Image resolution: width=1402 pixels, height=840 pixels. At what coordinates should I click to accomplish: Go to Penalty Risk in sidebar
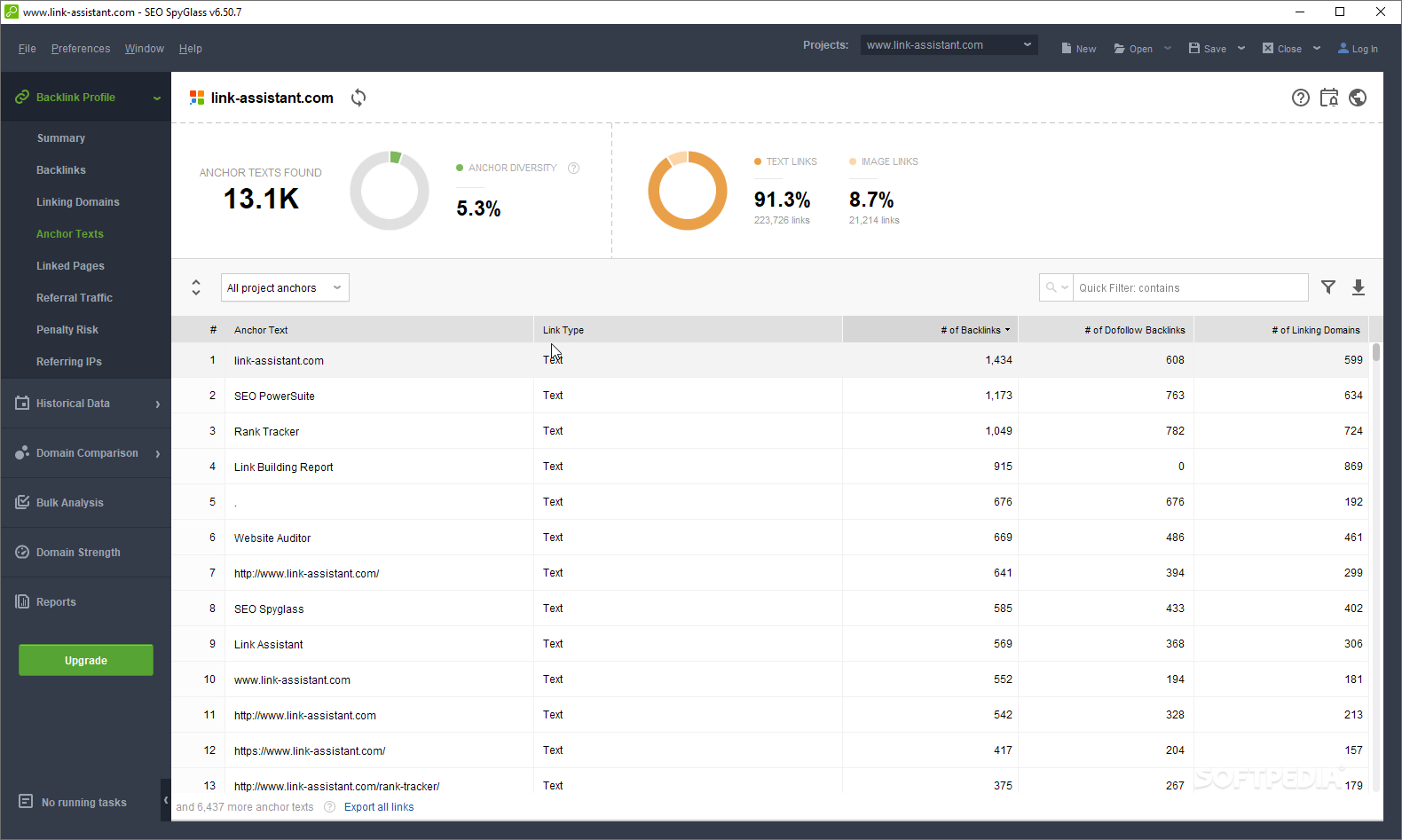point(67,330)
